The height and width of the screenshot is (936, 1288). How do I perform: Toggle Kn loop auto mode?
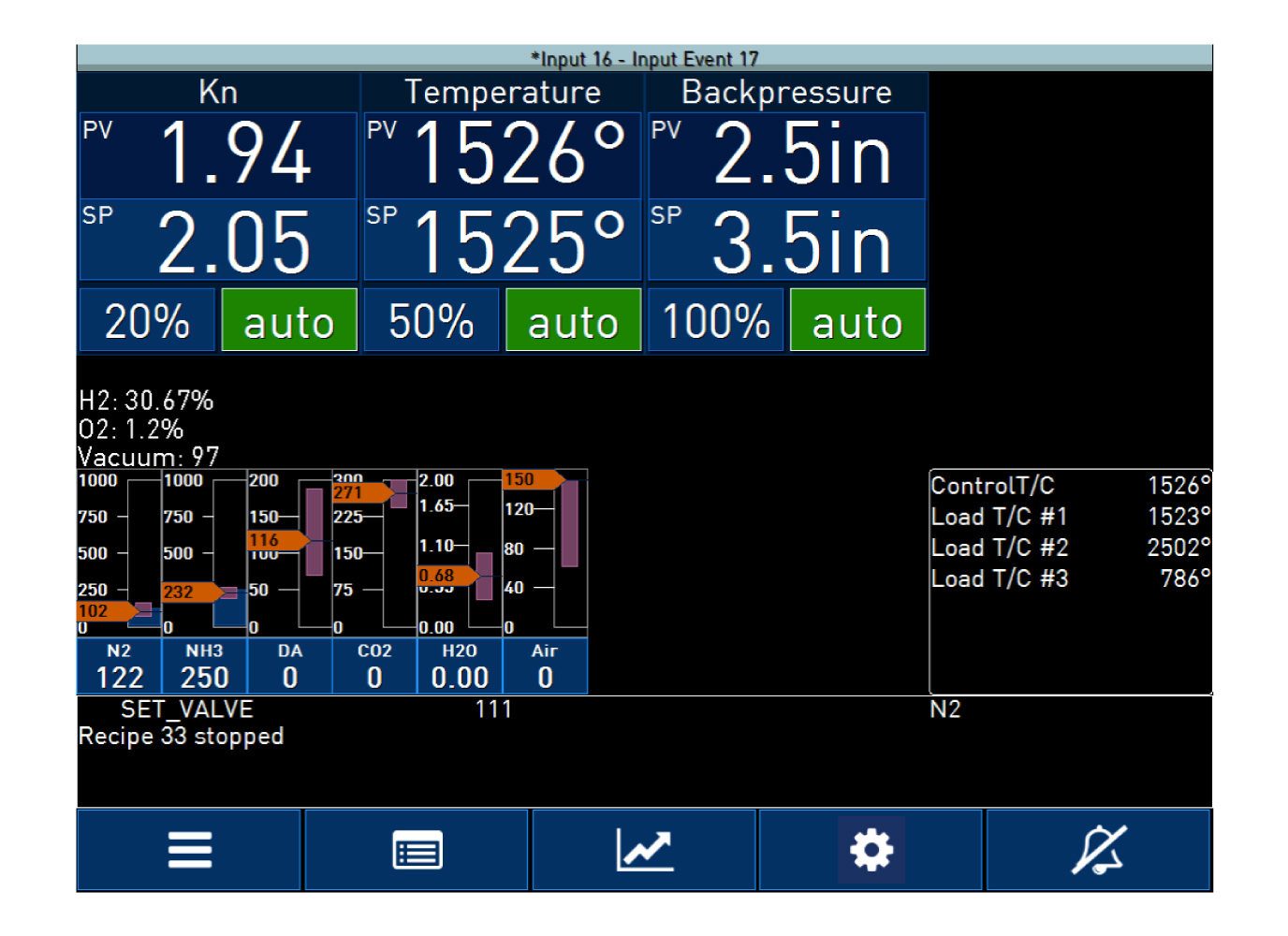pos(289,321)
